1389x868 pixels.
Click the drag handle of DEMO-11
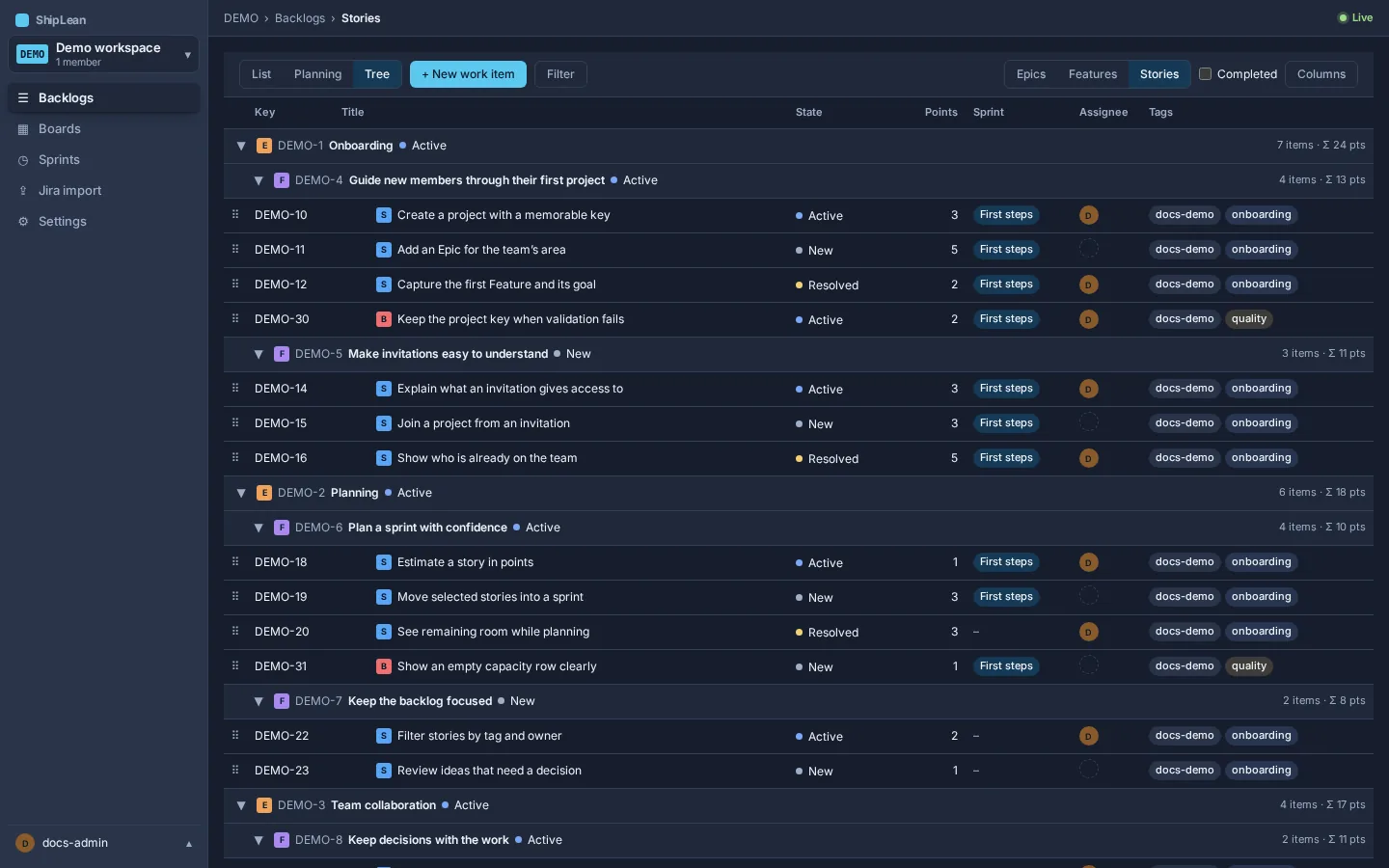235,249
